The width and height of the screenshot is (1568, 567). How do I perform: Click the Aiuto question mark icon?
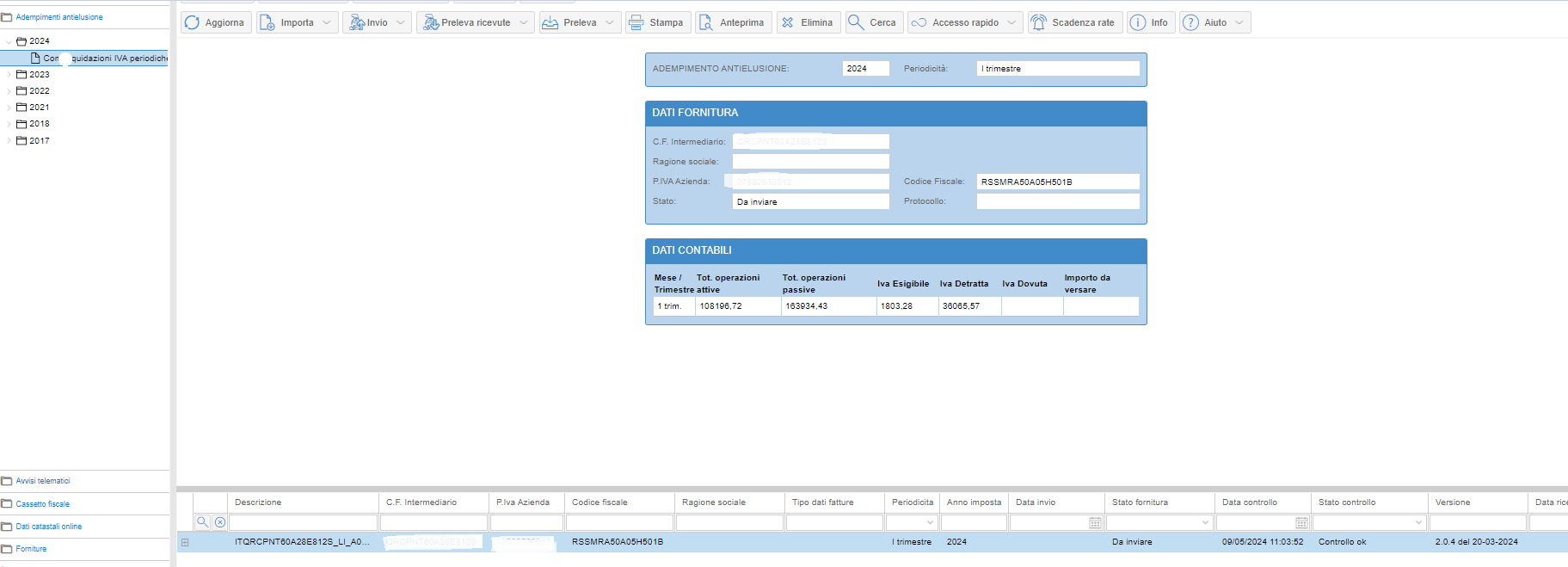pyautogui.click(x=1190, y=22)
